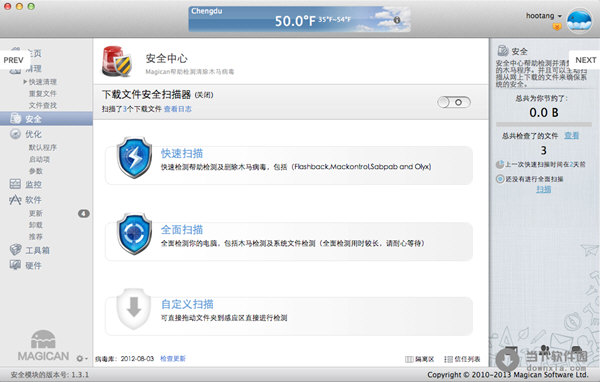Click the 工具箱 toolbox icon in sidebar
This screenshot has height=382, width=600.
pos(15,250)
